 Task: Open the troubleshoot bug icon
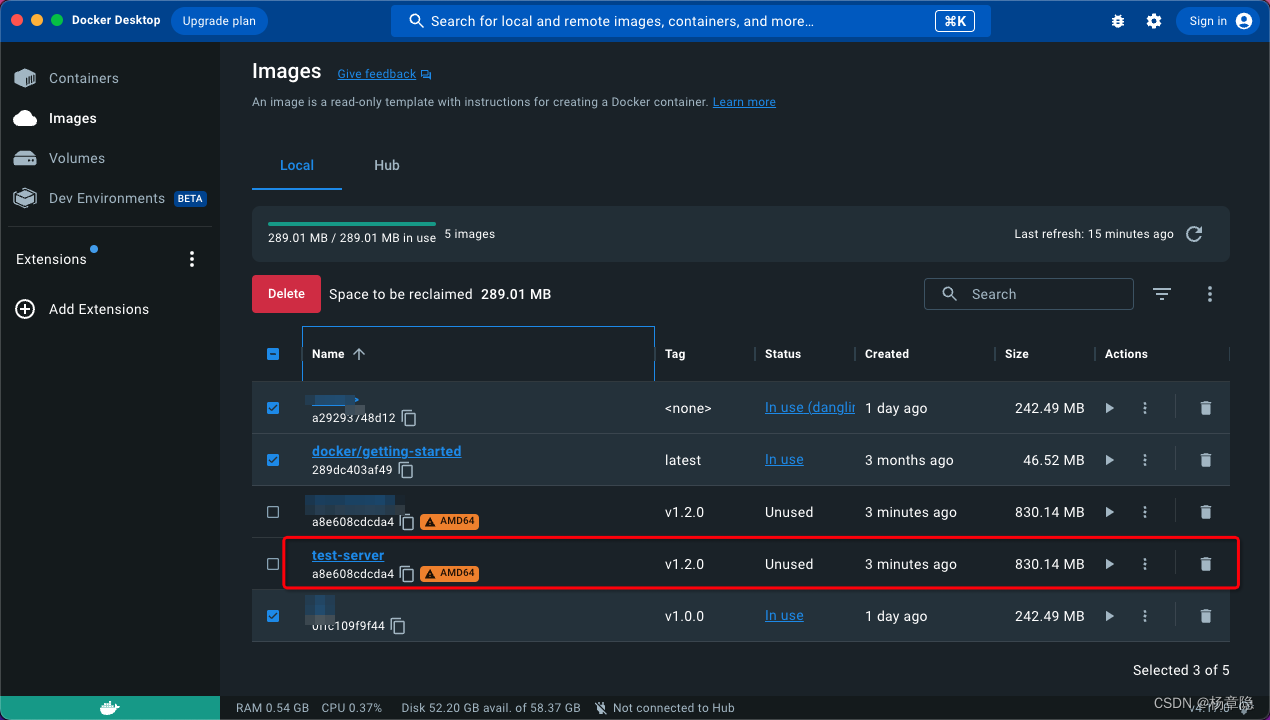1118,21
